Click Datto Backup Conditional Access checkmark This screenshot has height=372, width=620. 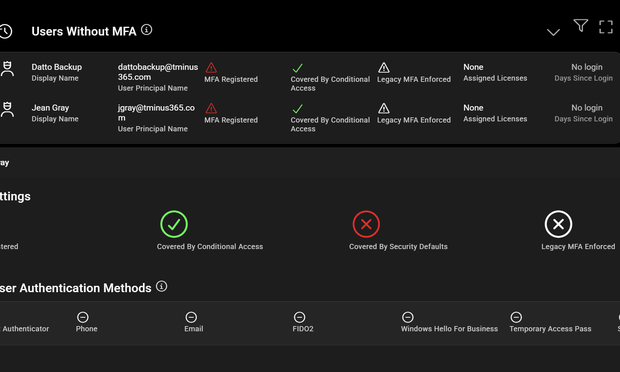tap(297, 68)
